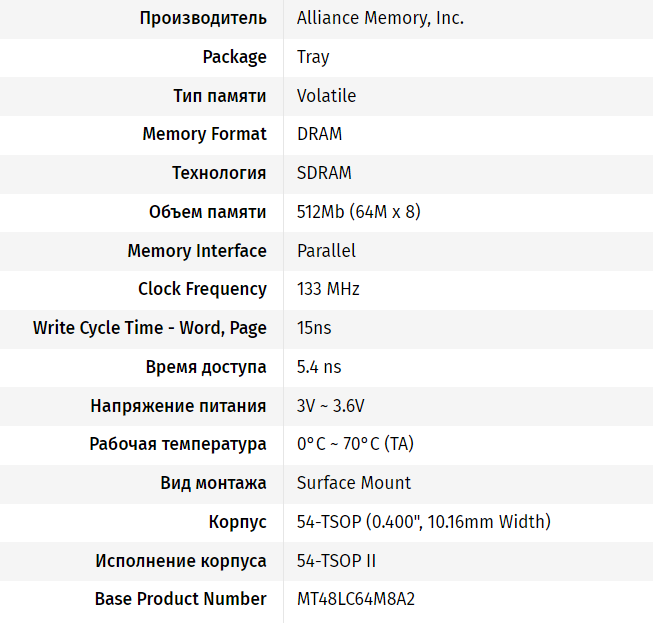653x625 pixels.
Task: Click the Производитель row label
Action: tap(203, 18)
